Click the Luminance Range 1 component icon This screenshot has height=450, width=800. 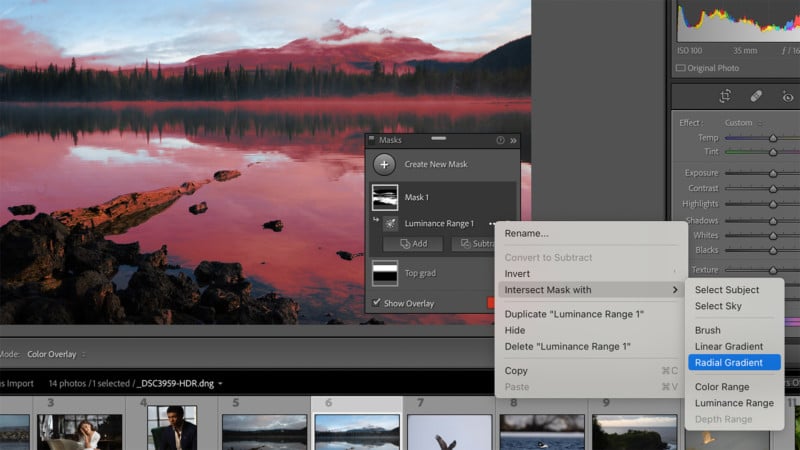(x=389, y=224)
